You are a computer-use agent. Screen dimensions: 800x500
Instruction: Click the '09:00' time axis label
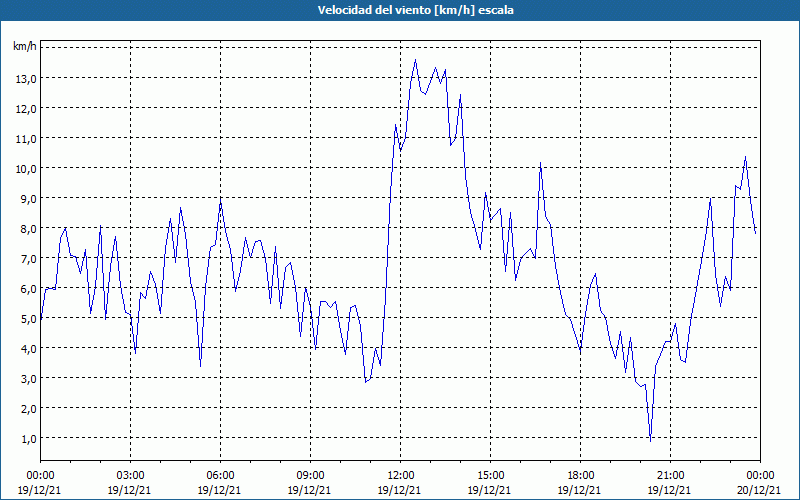click(310, 476)
